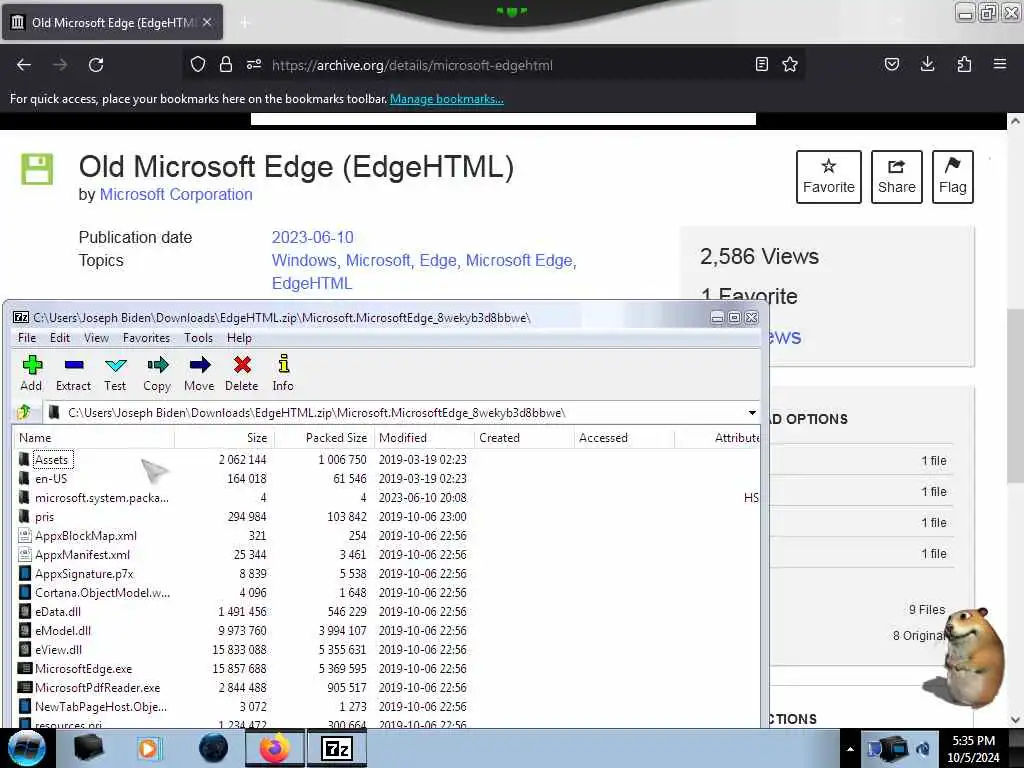
Task: Switch to Firefox in the taskbar
Action: point(274,748)
